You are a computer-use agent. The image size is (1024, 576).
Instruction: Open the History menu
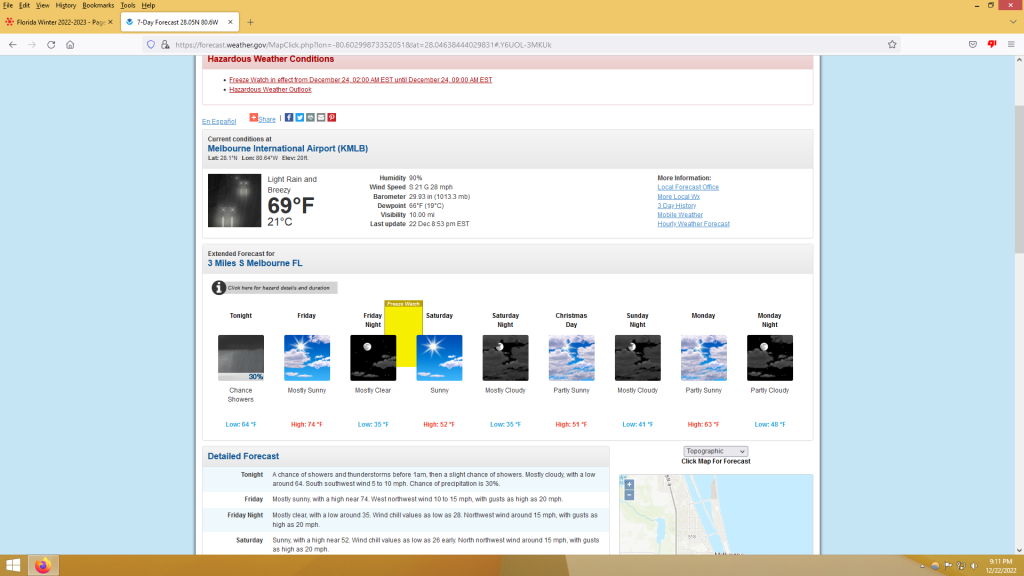65,5
